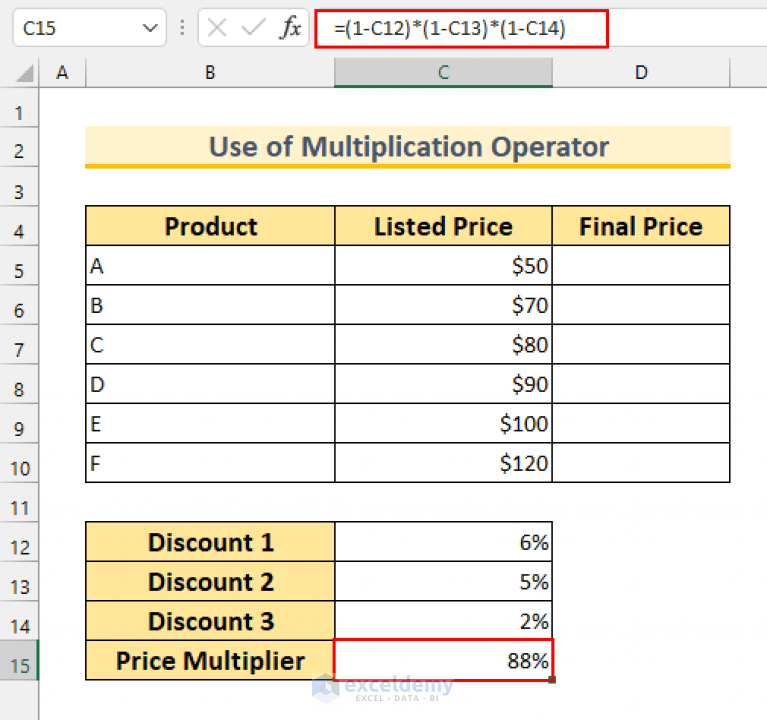This screenshot has width=767, height=720.
Task: Select row 7 header
Action: tap(19, 345)
